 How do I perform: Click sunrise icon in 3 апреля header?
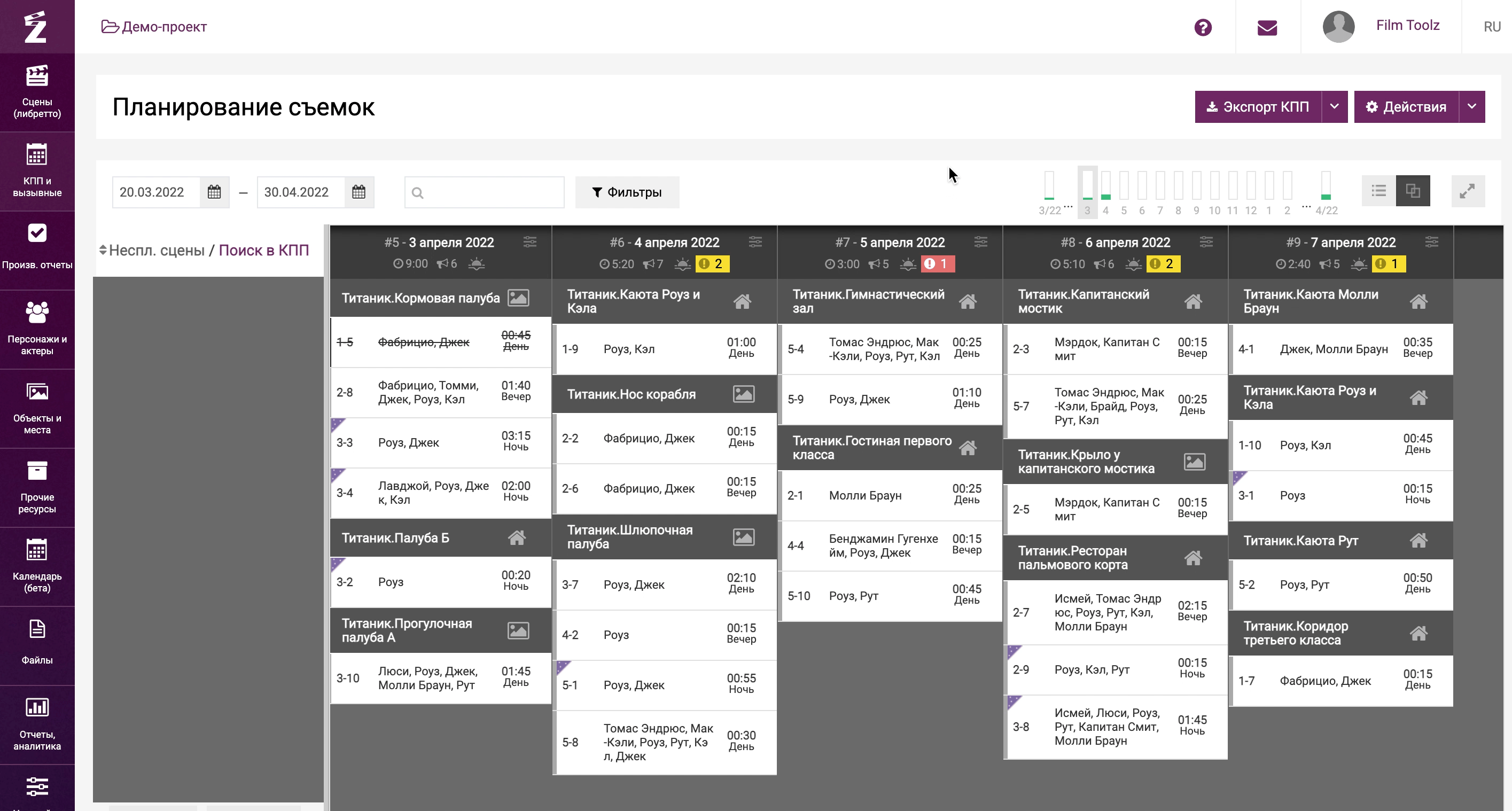tap(476, 264)
